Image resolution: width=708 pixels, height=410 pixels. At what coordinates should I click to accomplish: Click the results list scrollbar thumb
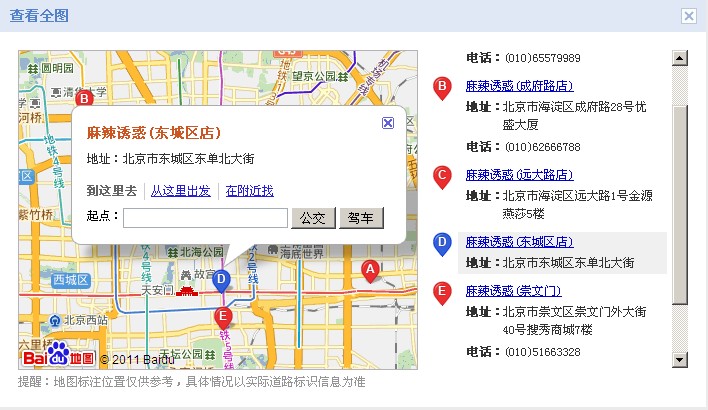[x=680, y=205]
